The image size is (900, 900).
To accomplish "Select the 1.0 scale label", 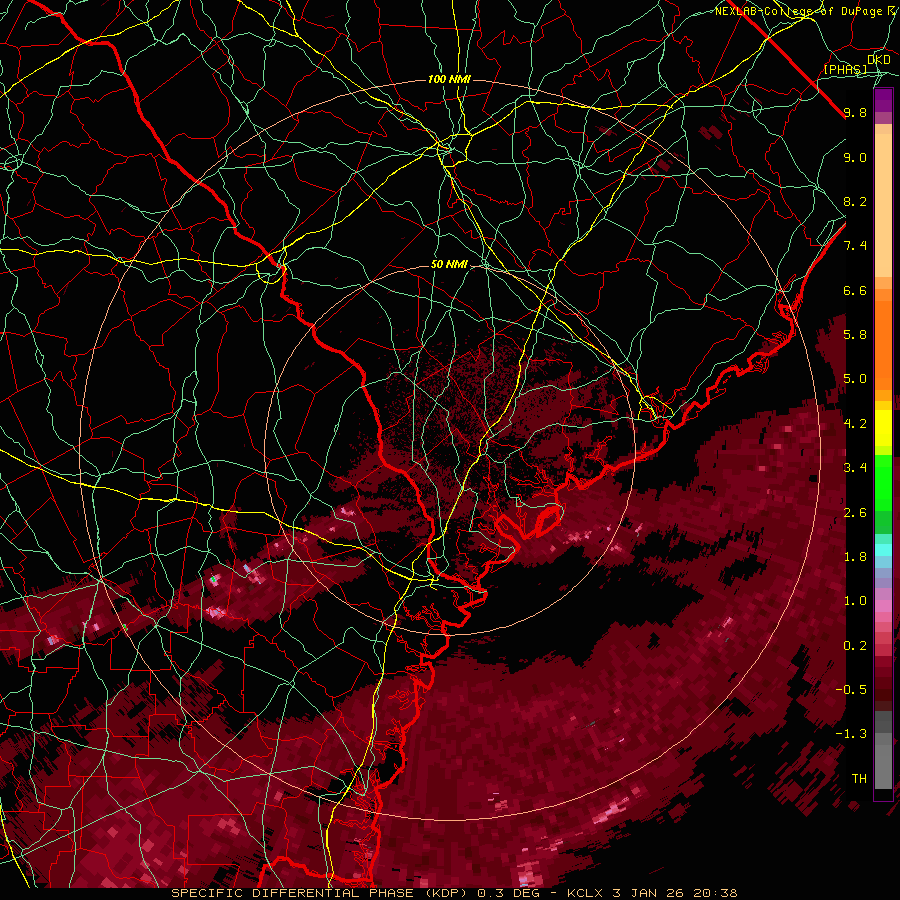I will [x=855, y=601].
